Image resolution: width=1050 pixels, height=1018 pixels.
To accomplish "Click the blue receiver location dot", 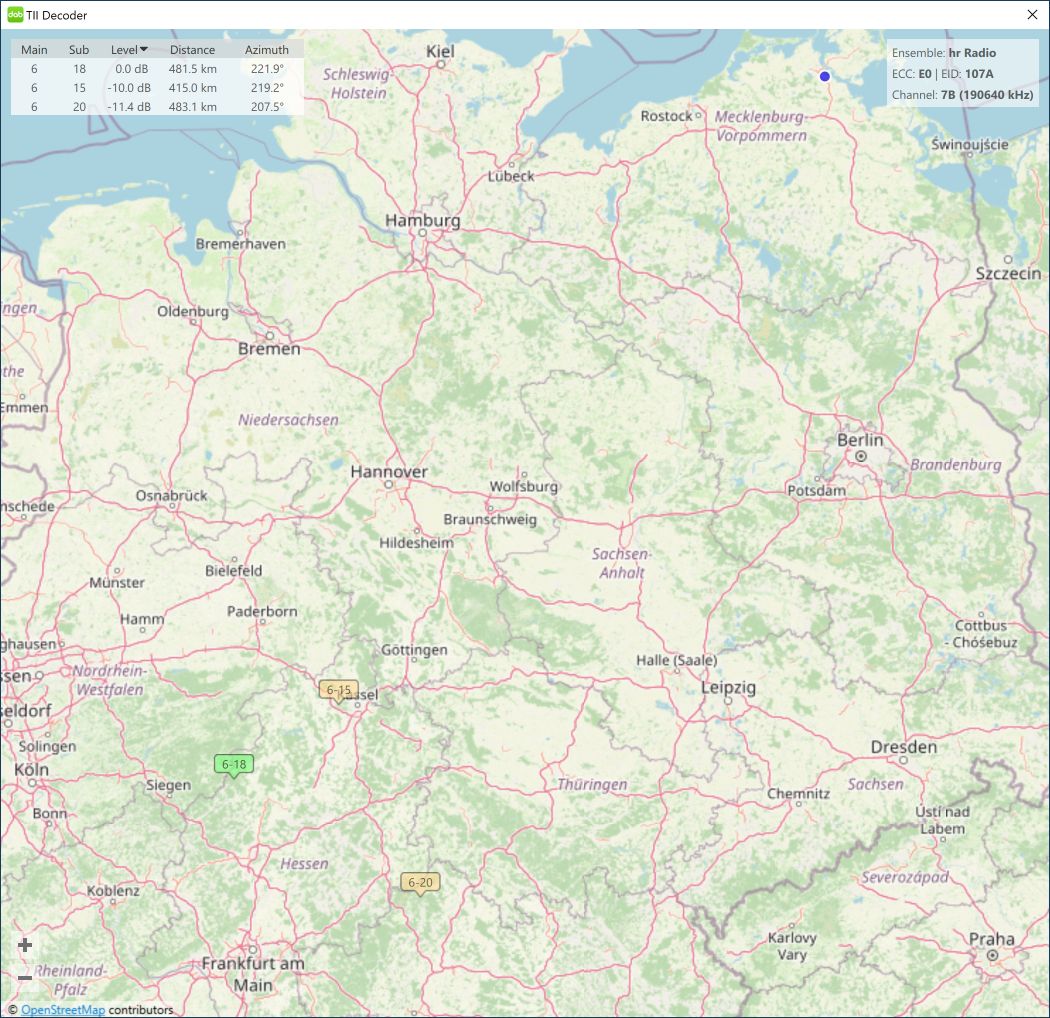I will click(825, 76).
